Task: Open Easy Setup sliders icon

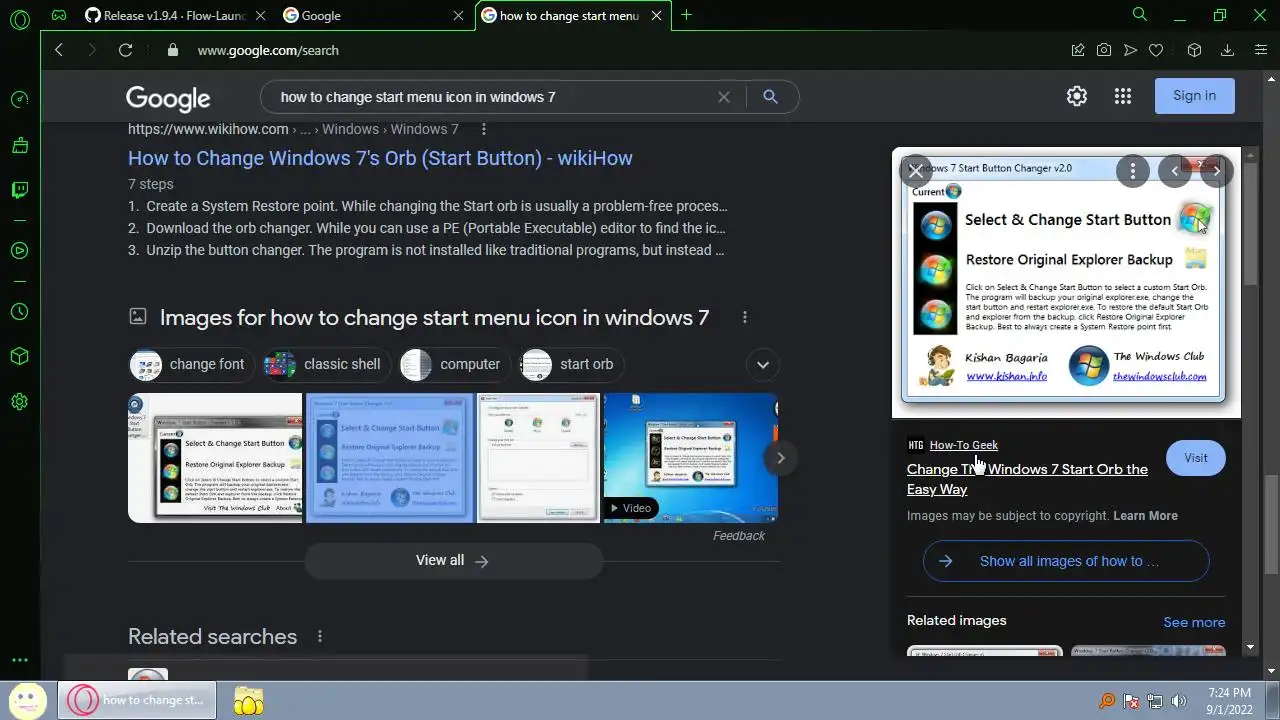Action: tap(1261, 50)
